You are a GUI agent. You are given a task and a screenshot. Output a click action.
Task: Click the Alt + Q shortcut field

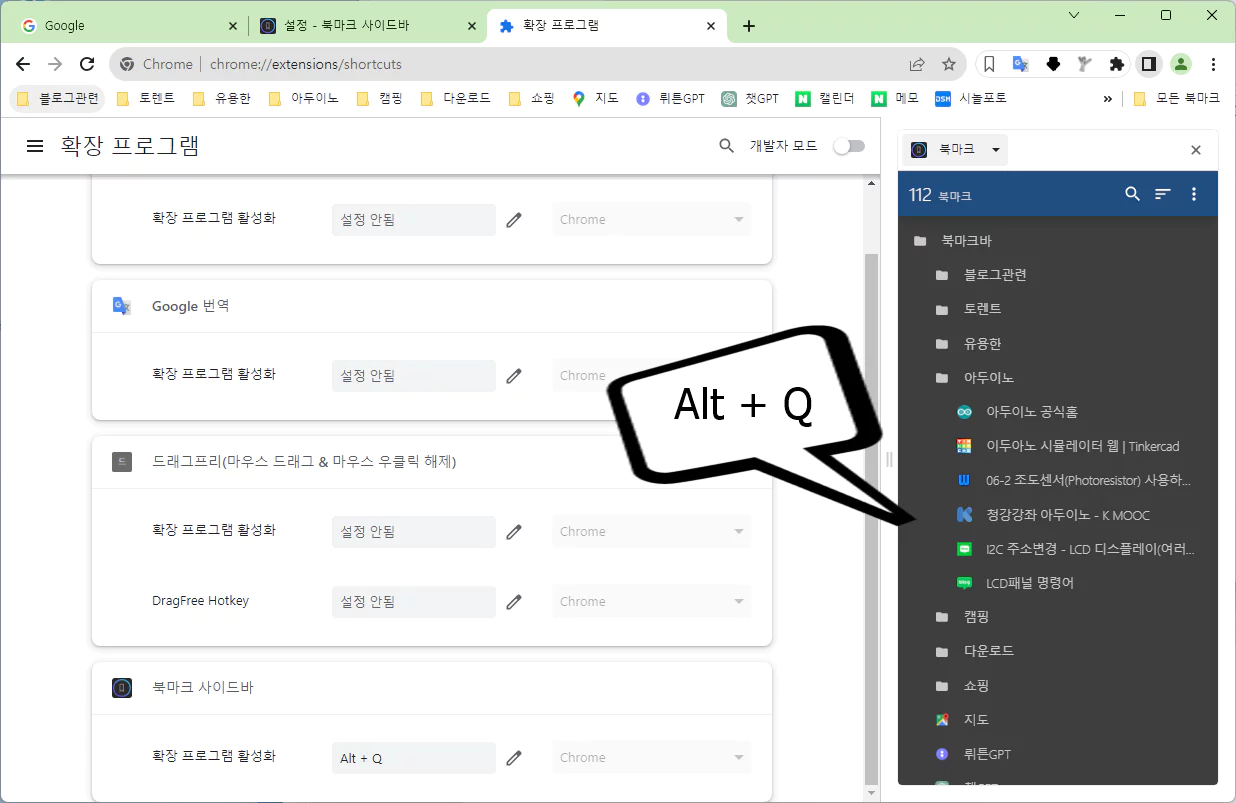414,758
